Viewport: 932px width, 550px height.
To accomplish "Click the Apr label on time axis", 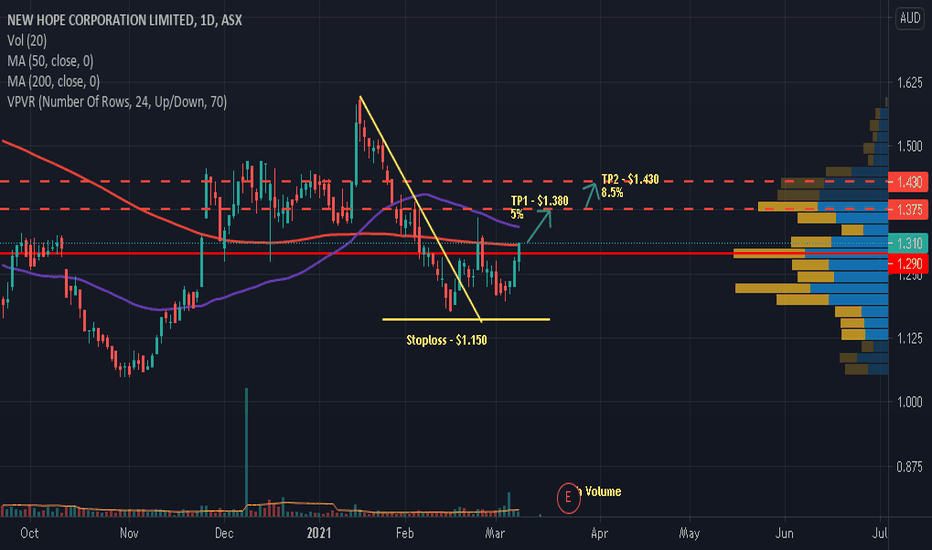I will (x=599, y=533).
